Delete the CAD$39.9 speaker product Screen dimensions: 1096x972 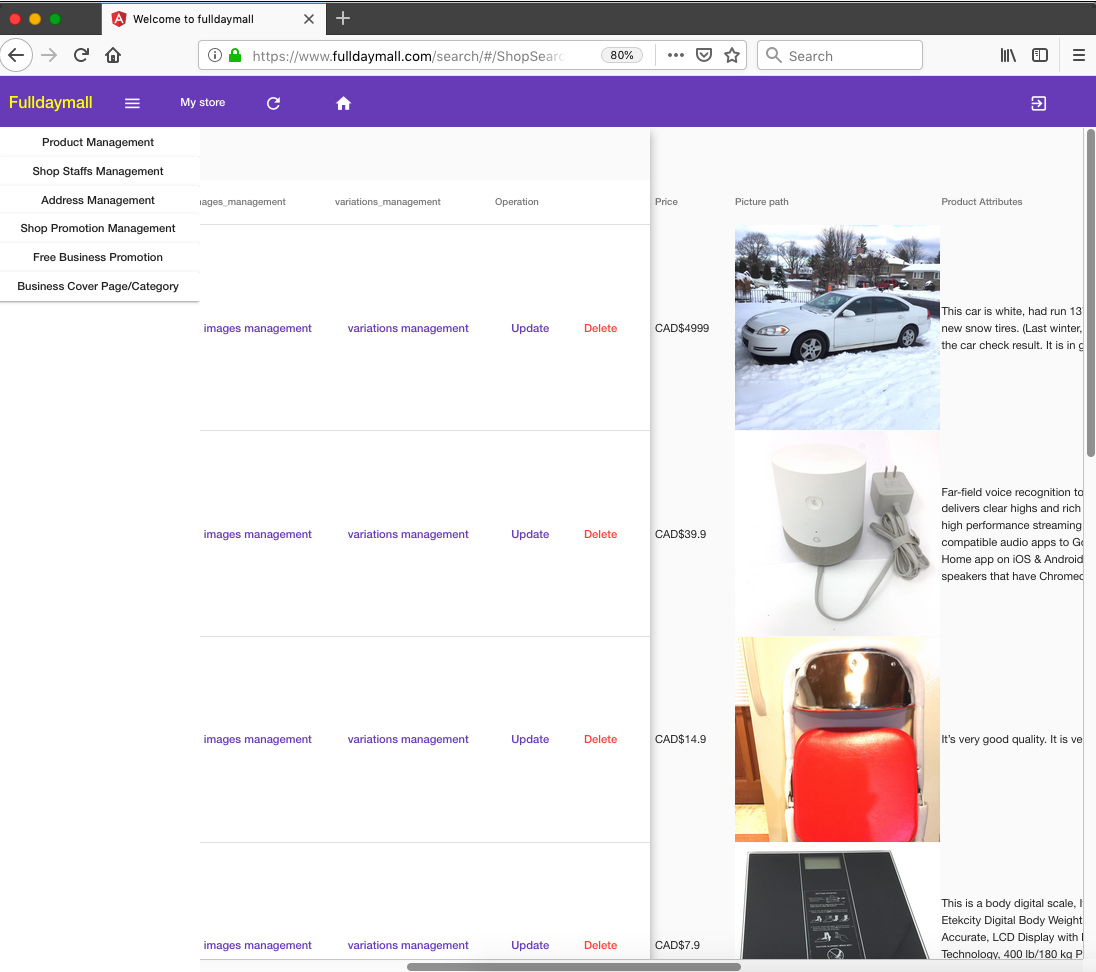600,534
